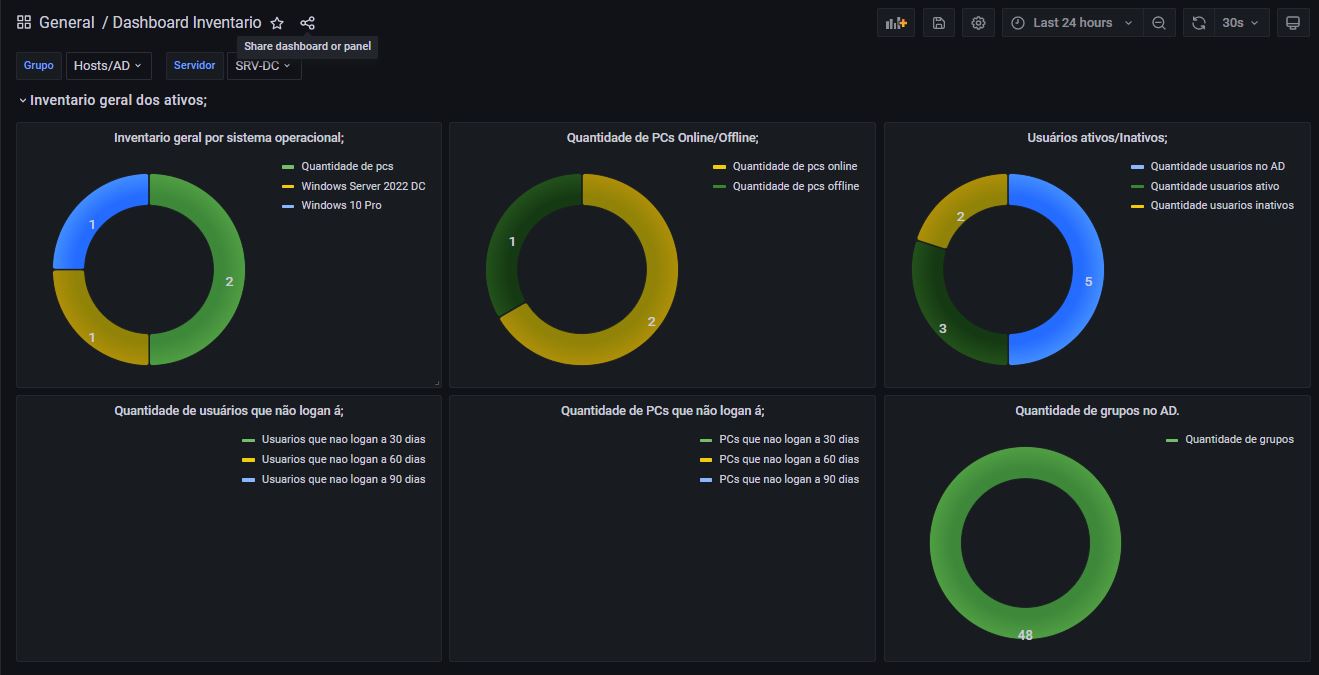Click the dashboards grid icon beside General
Viewport: 1319px width, 675px height.
[24, 22]
